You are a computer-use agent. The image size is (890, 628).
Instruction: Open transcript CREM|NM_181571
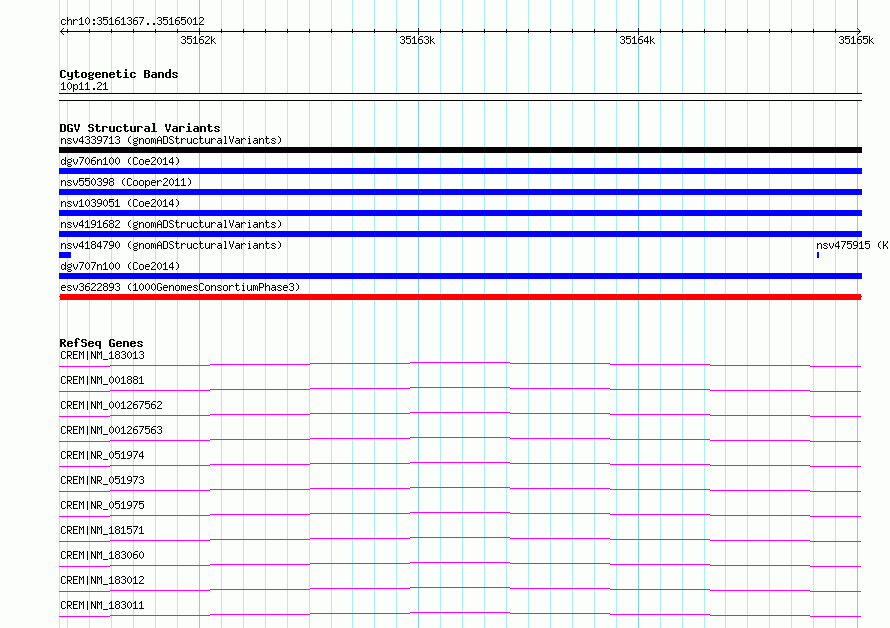coord(102,530)
